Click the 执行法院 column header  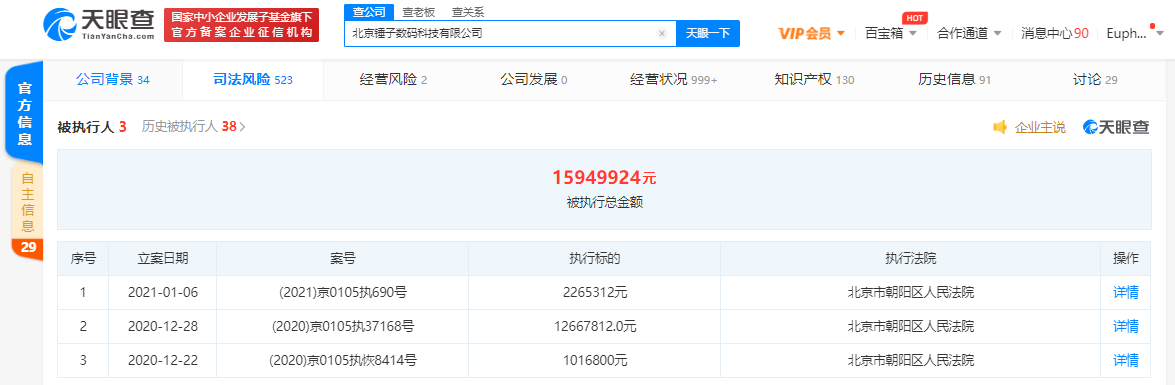coord(910,258)
